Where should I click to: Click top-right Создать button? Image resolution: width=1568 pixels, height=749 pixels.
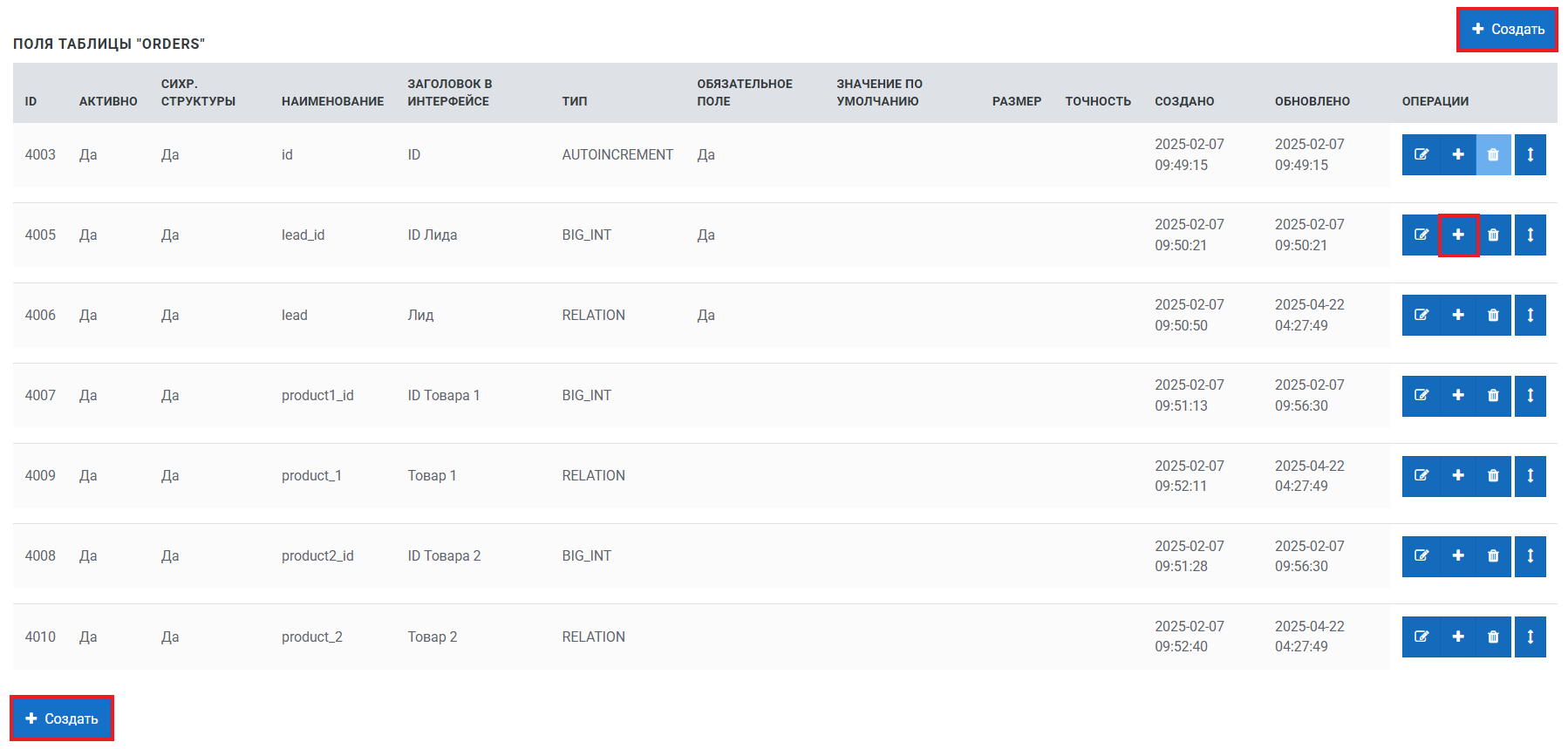coord(1507,30)
